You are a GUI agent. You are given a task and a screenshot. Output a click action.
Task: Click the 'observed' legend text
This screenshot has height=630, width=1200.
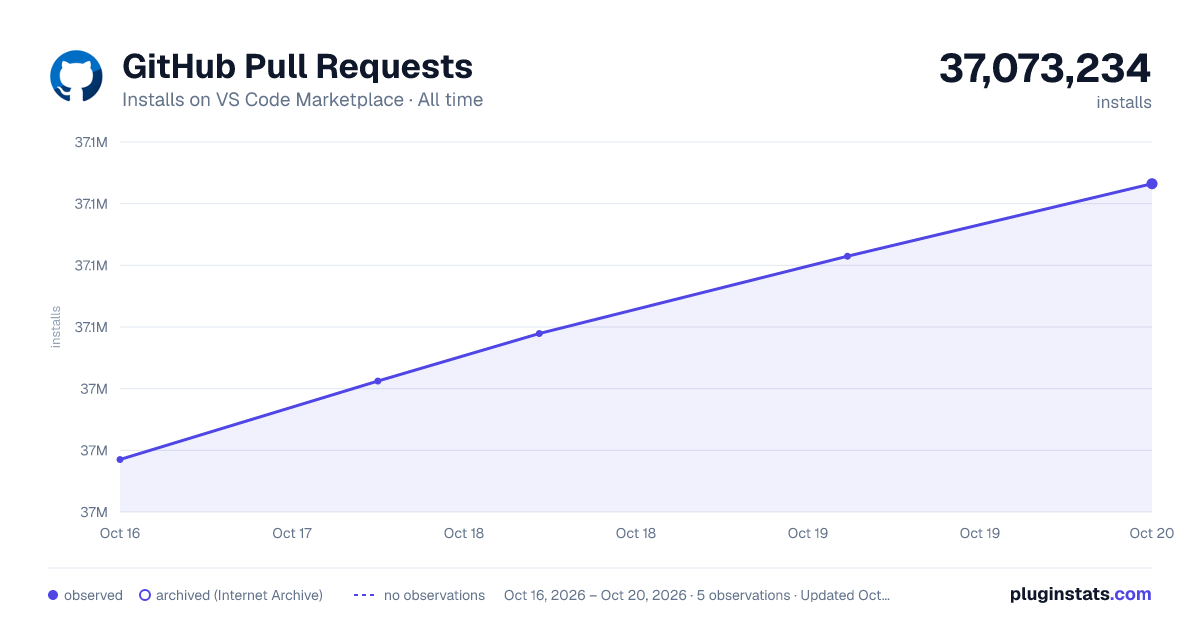point(93,595)
